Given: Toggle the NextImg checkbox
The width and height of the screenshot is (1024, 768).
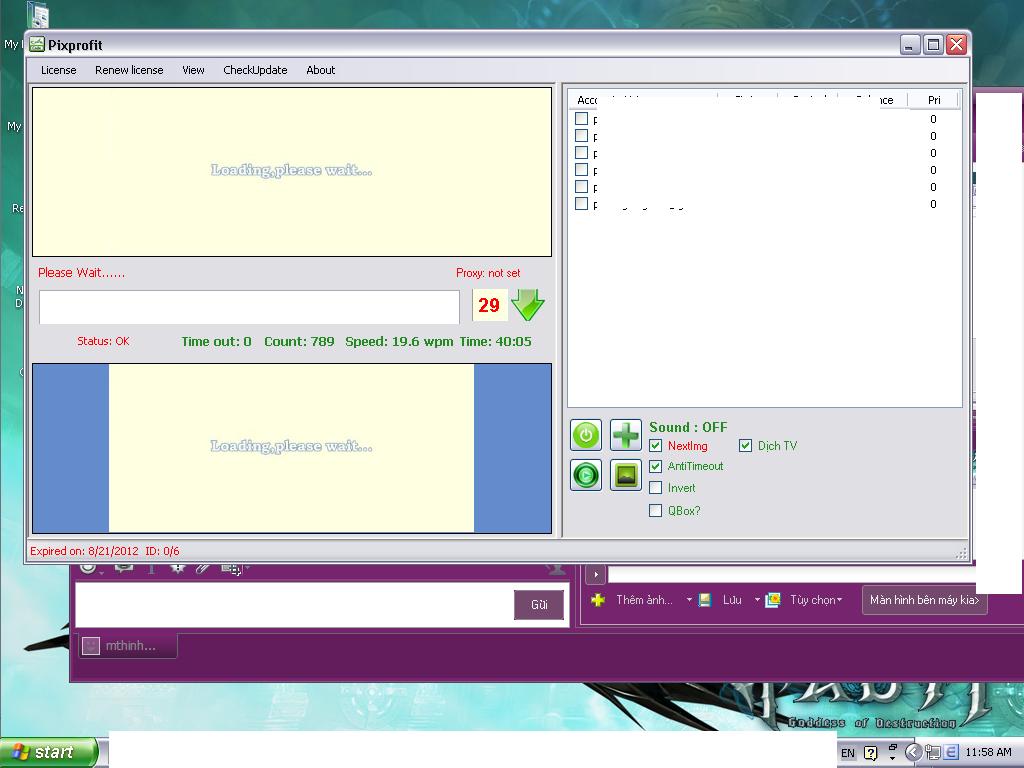Looking at the screenshot, I should [656, 446].
